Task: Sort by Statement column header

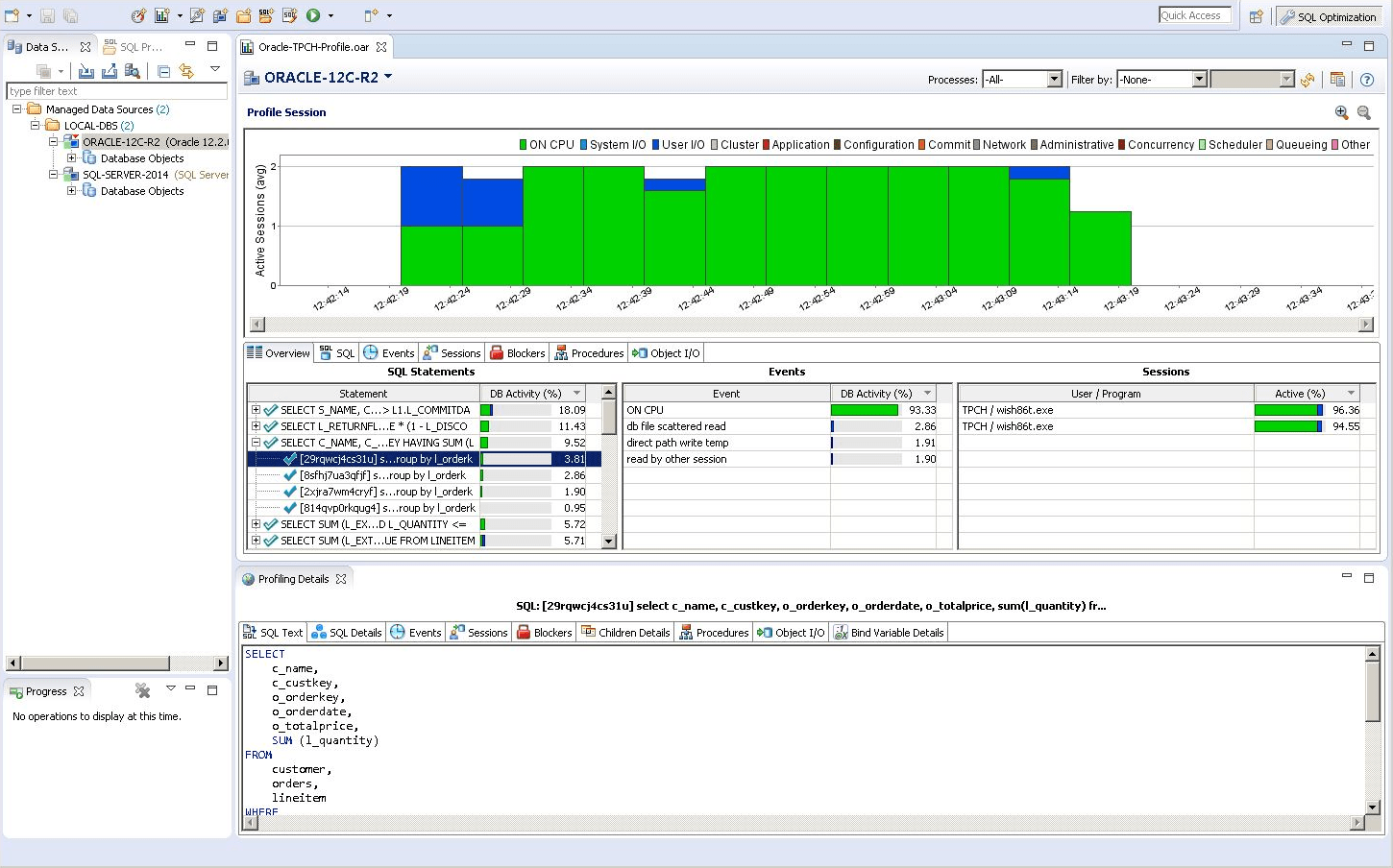Action: [x=363, y=394]
